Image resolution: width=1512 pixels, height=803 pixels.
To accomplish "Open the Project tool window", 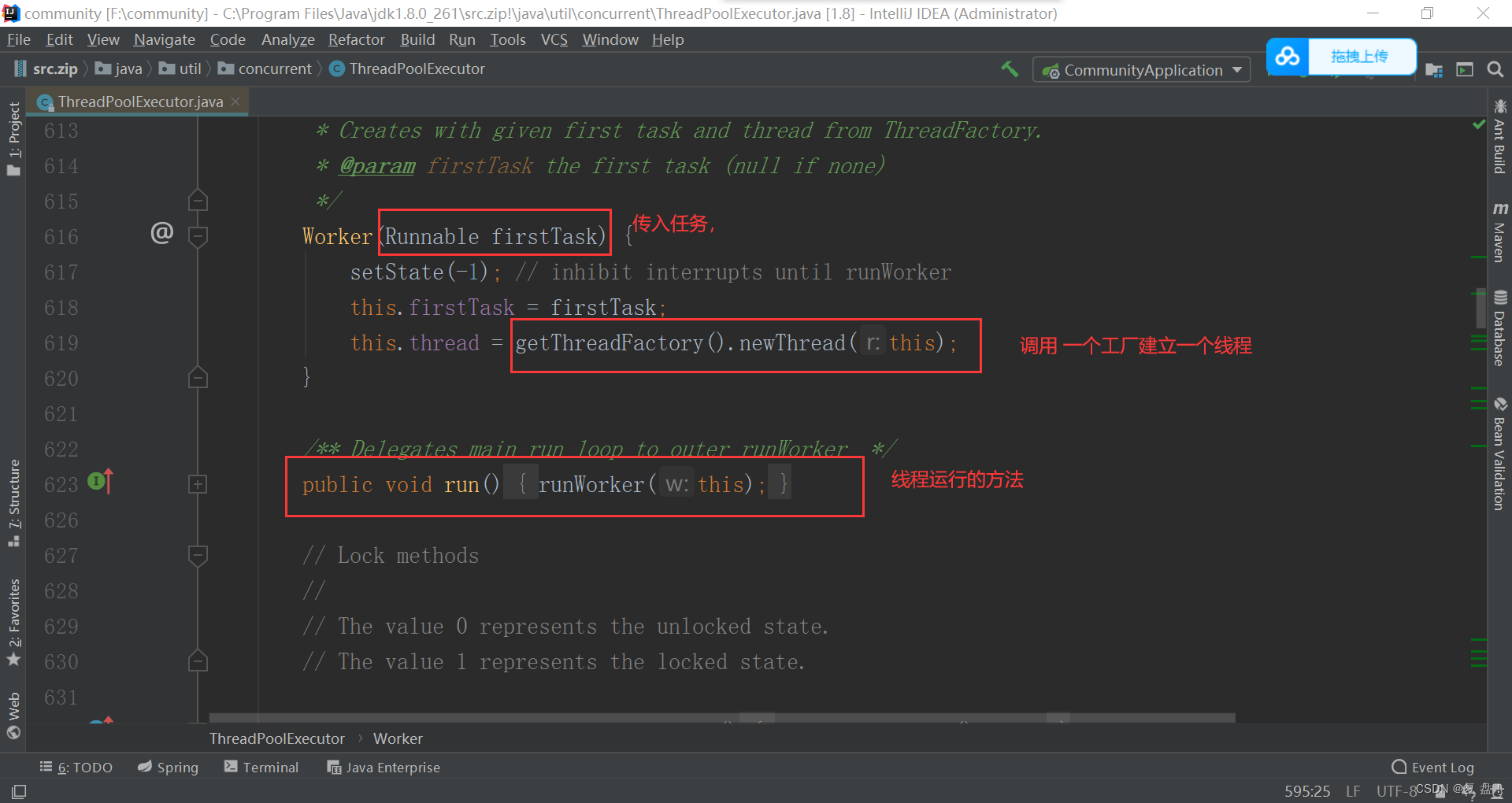I will tap(13, 139).
